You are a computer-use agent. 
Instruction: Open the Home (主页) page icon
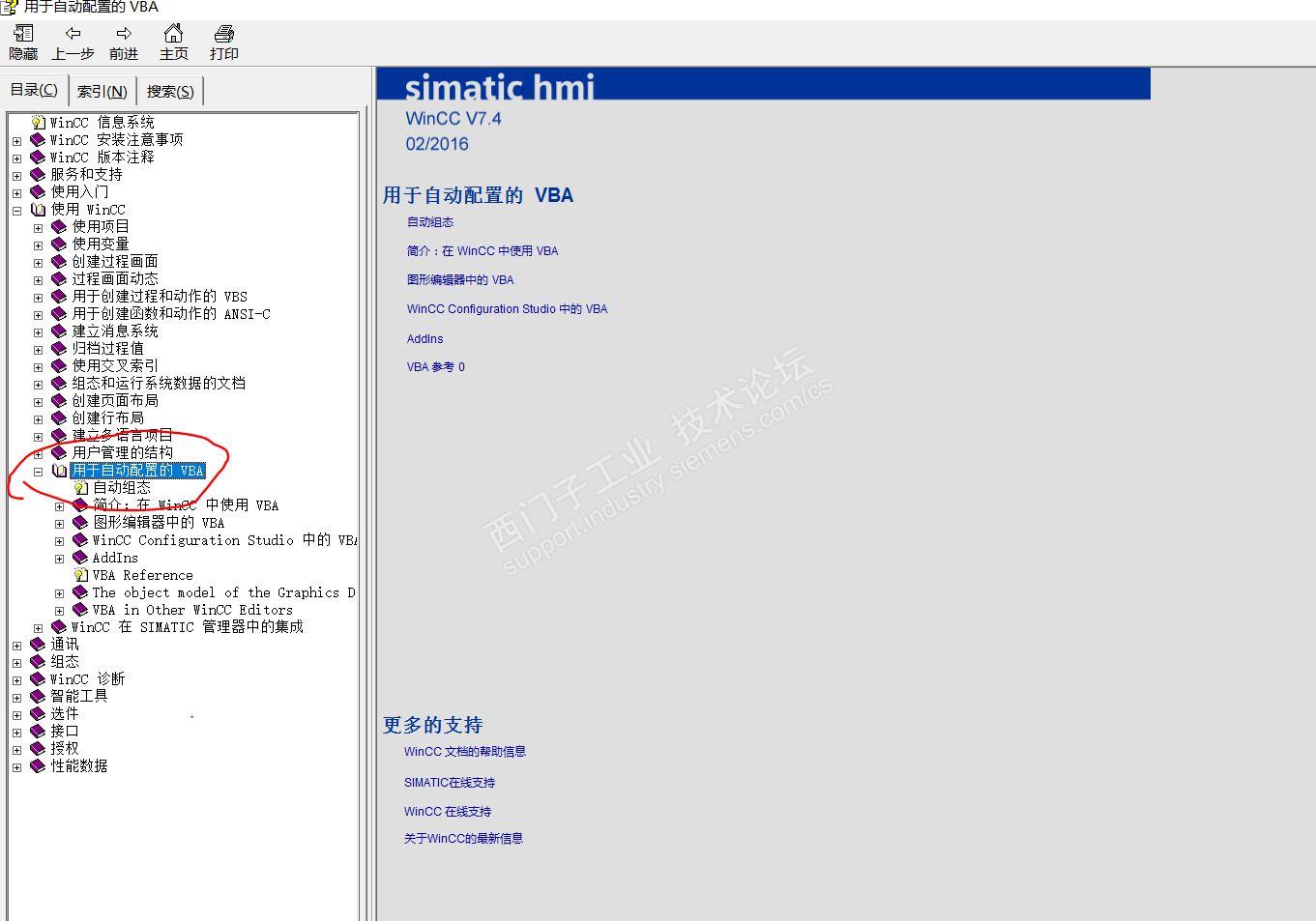tap(174, 34)
